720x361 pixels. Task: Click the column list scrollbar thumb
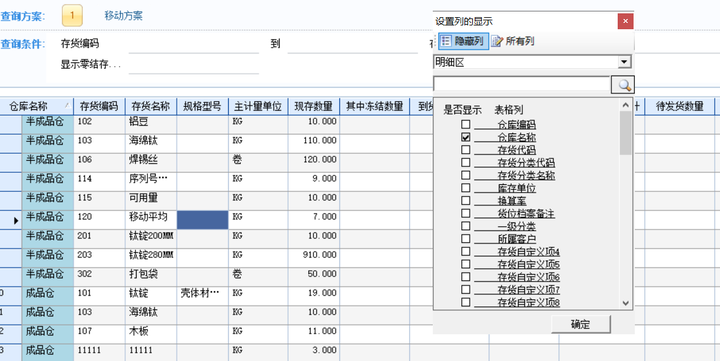coord(625,133)
